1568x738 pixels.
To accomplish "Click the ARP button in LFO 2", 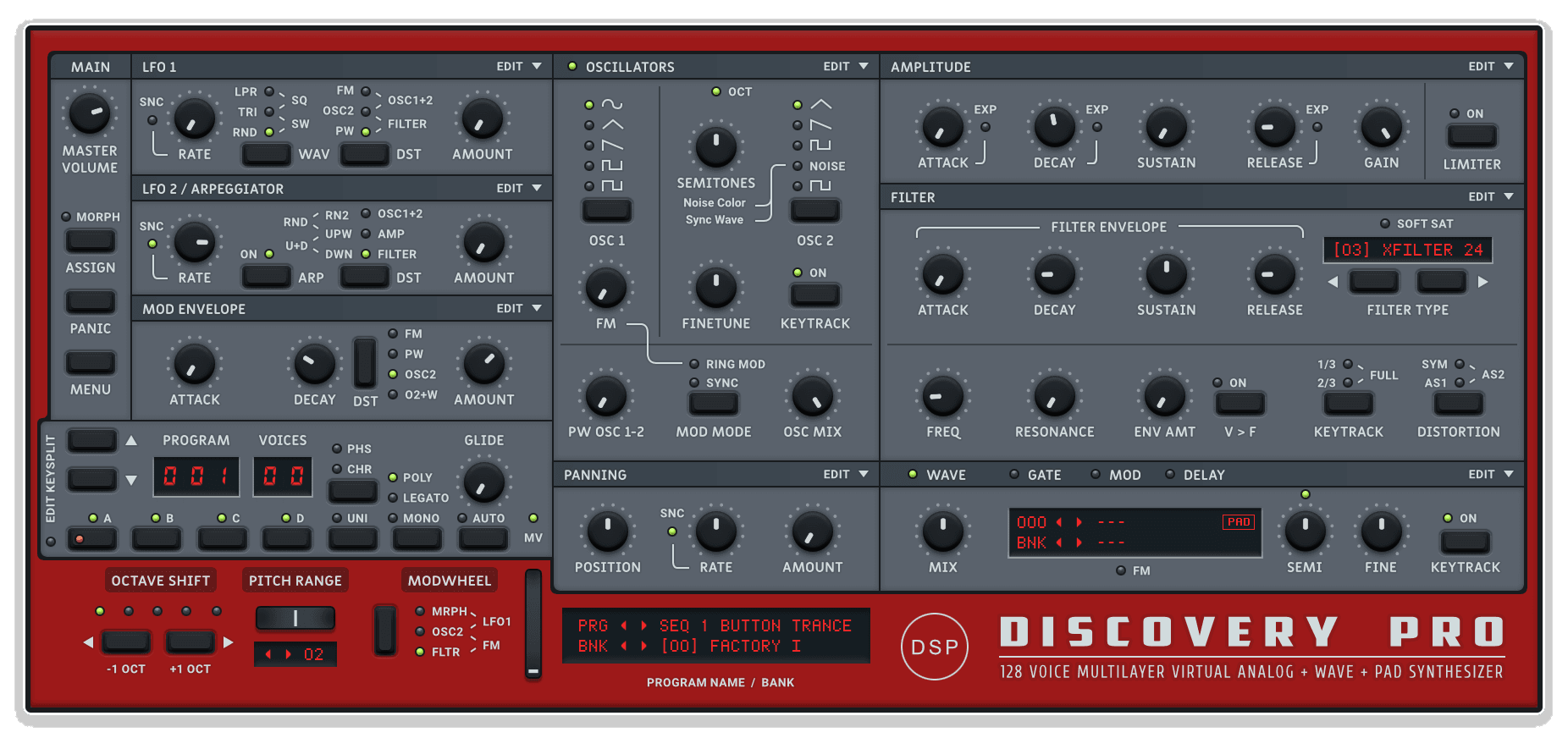I will coord(266,276).
